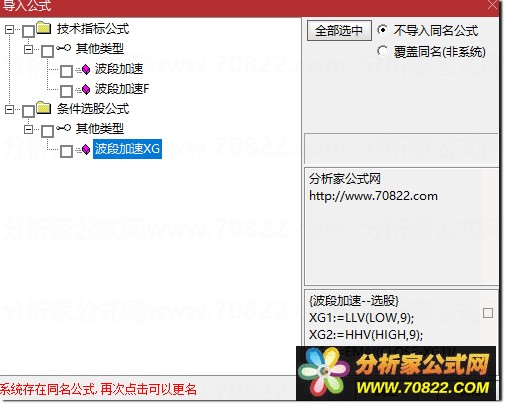Screen dimensions: 506x404
Task: Collapse the 技术指标公式 tree node
Action: pyautogui.click(x=9, y=29)
